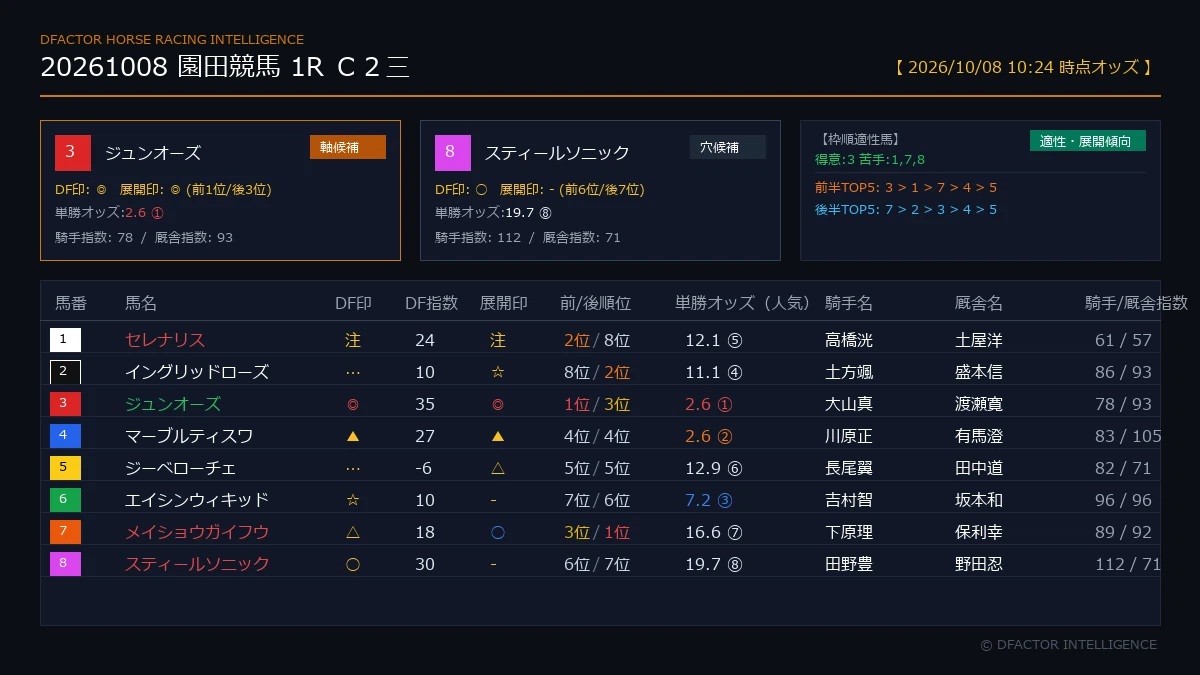Click the orange number 7 badge for メイショウガイフウ
This screenshot has width=1200, height=675.
click(x=65, y=532)
